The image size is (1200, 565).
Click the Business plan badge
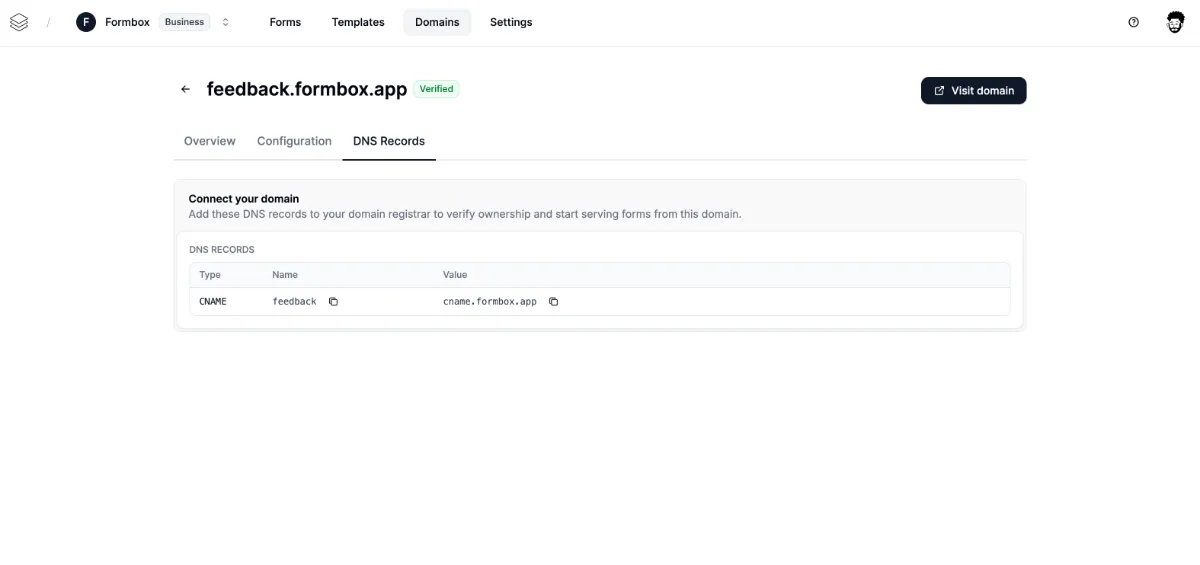pos(184,22)
